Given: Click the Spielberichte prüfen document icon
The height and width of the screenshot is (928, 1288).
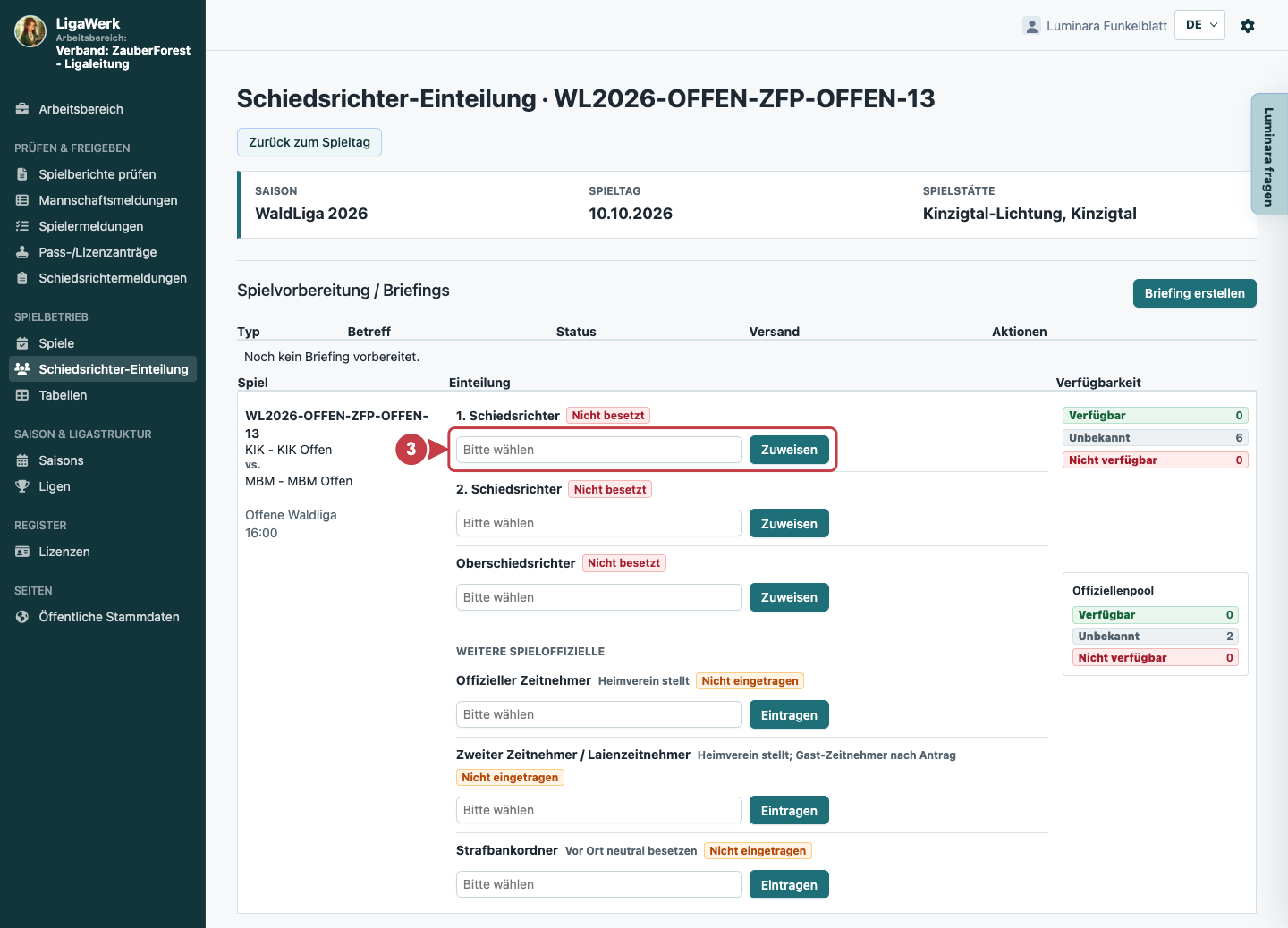Looking at the screenshot, I should pyautogui.click(x=22, y=174).
